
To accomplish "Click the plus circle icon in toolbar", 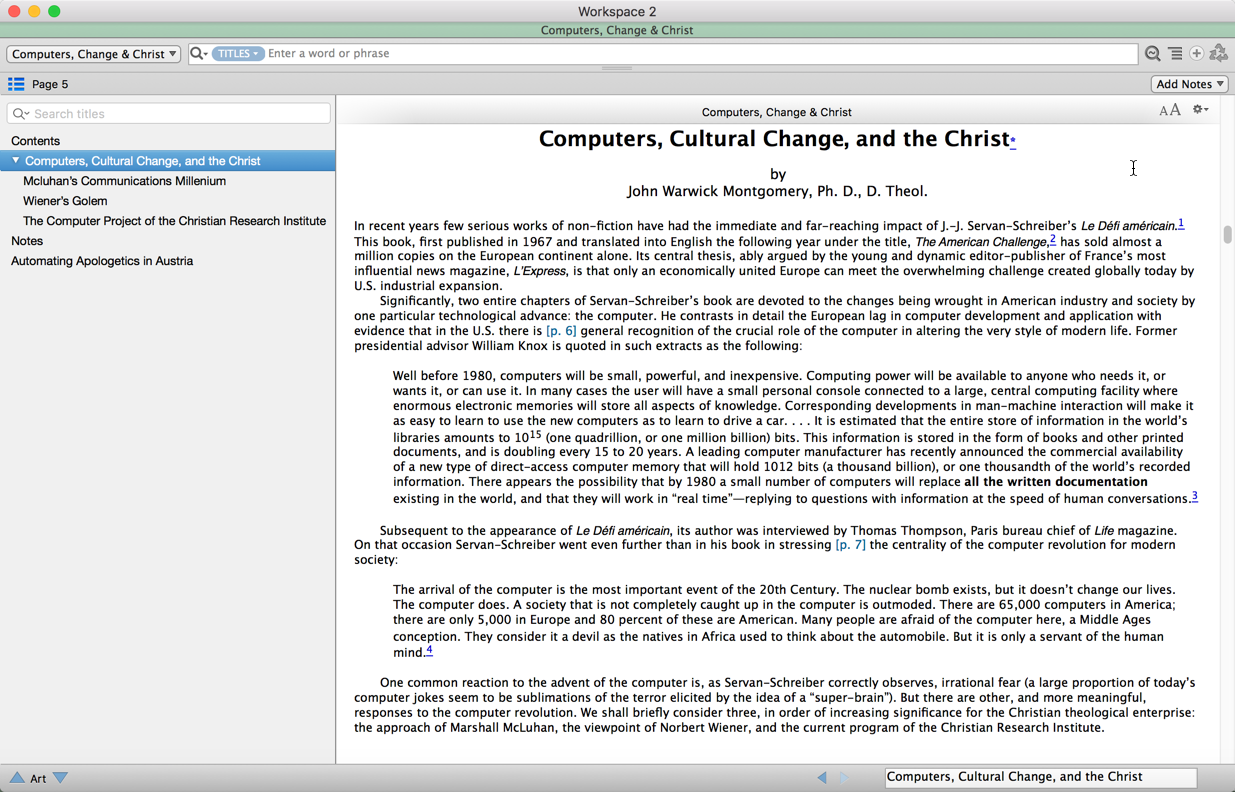I will [x=1196, y=54].
